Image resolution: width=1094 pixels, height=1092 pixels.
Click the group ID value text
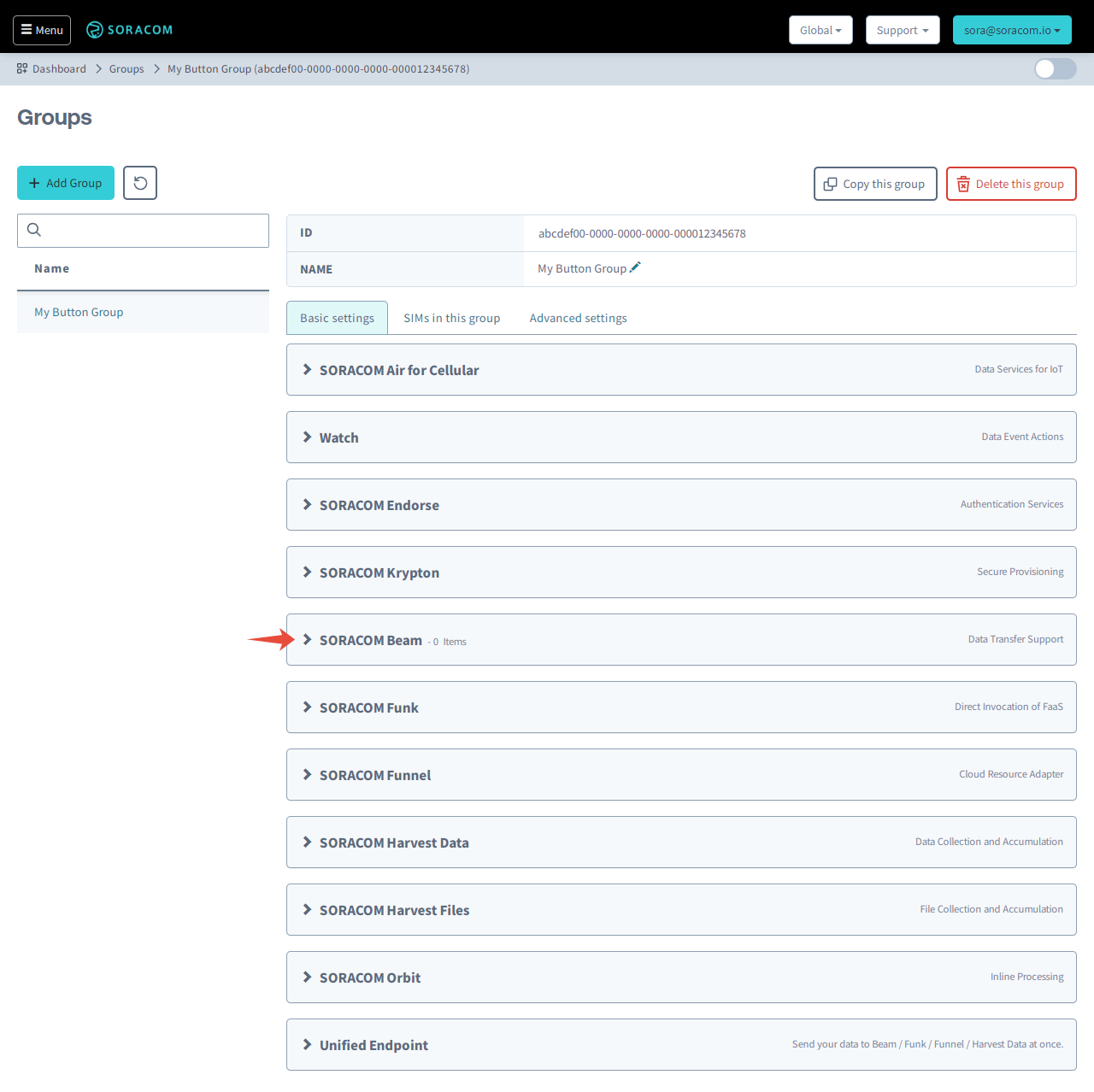tap(642, 233)
